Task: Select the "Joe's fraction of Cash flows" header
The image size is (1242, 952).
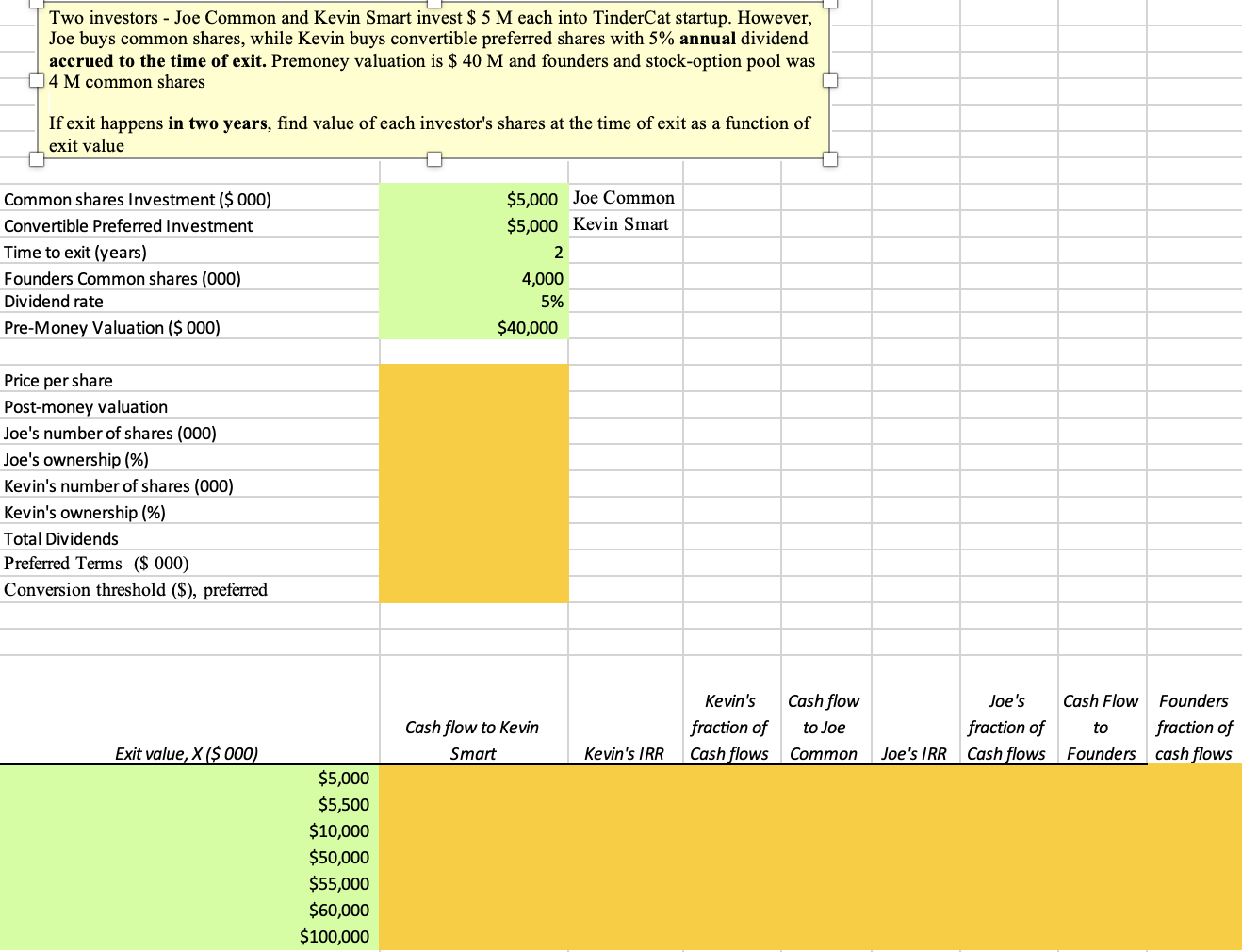Action: (x=1006, y=728)
